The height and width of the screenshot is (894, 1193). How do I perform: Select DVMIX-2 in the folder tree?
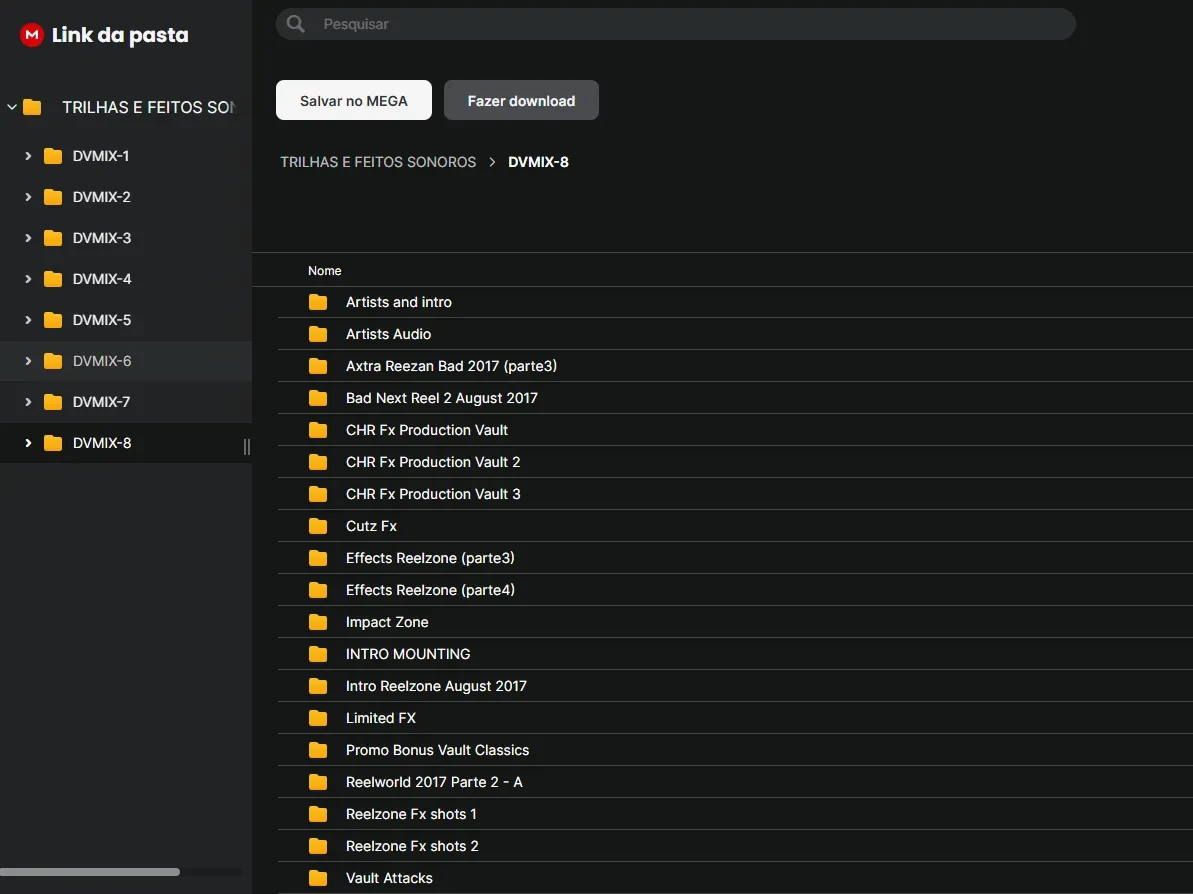point(102,197)
